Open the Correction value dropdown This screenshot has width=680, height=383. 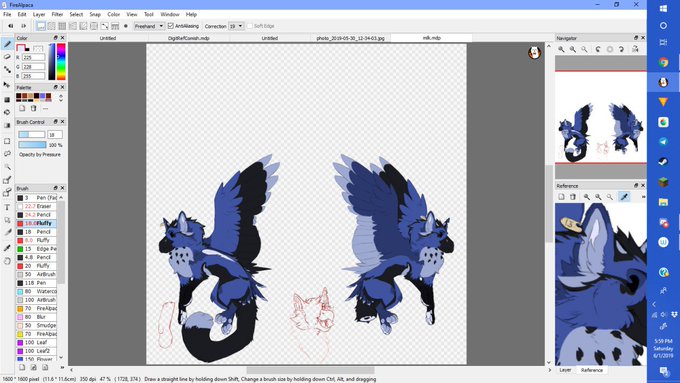tap(236, 26)
